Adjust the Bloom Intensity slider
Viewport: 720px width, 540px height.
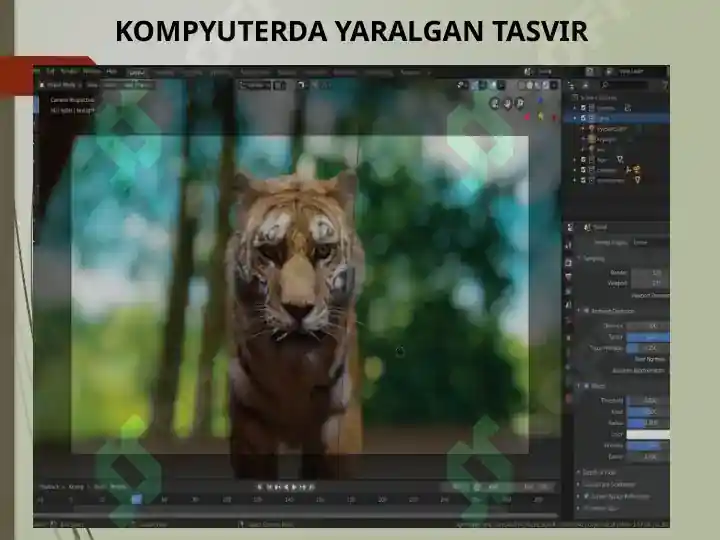[648, 445]
